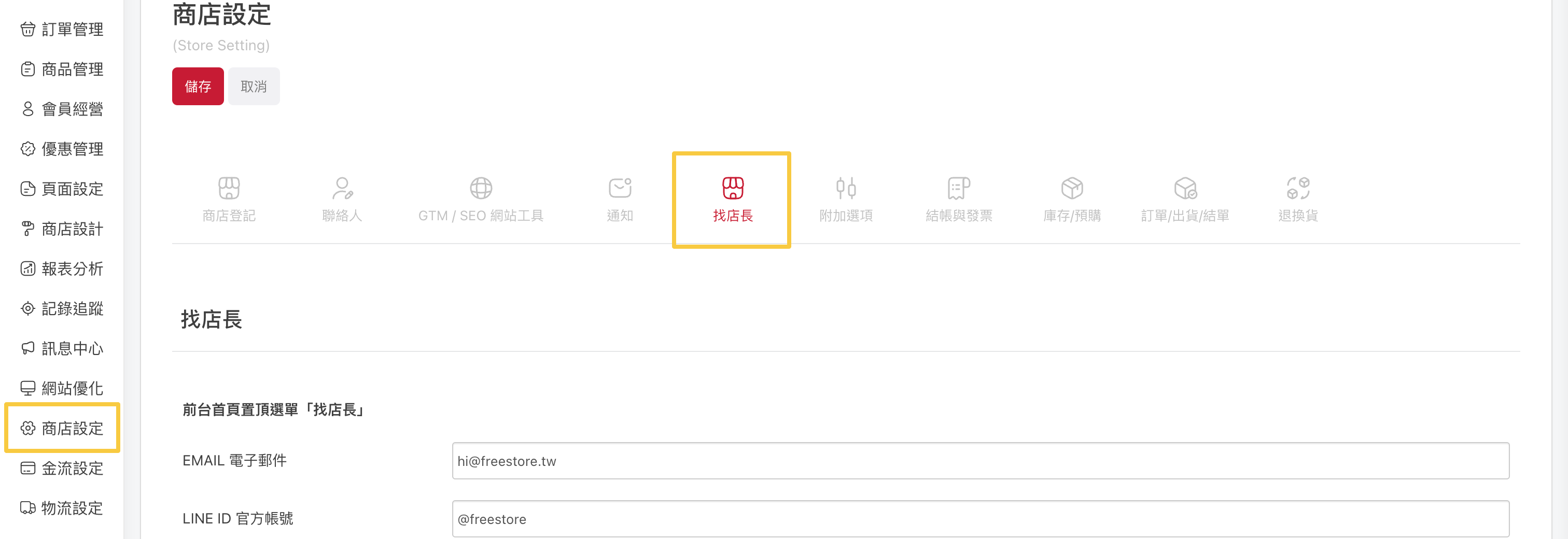Click the 通知 notification icon

[620, 188]
